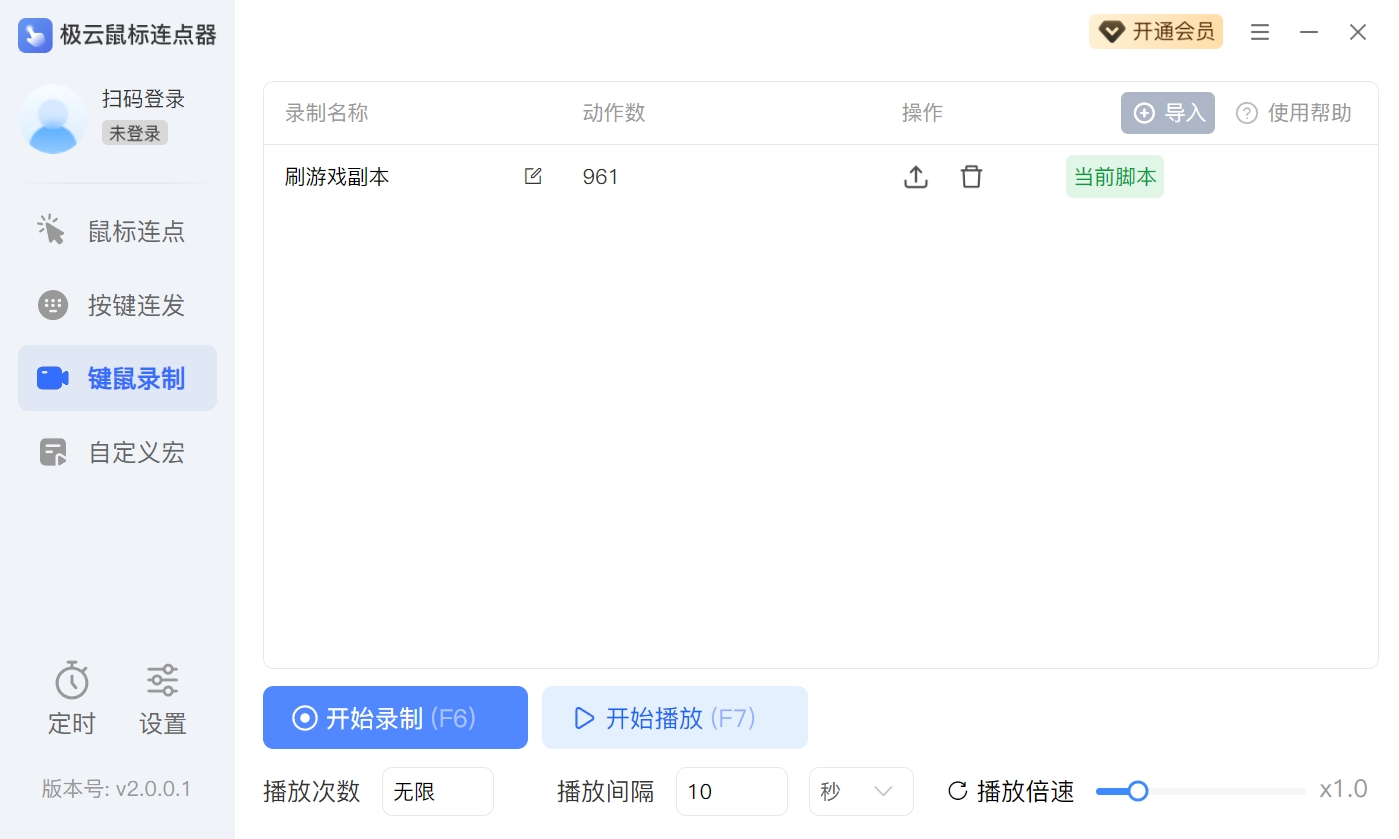The image size is (1399, 839).
Task: Click the 极云鼠标连点器 app logo
Action: (x=35, y=35)
